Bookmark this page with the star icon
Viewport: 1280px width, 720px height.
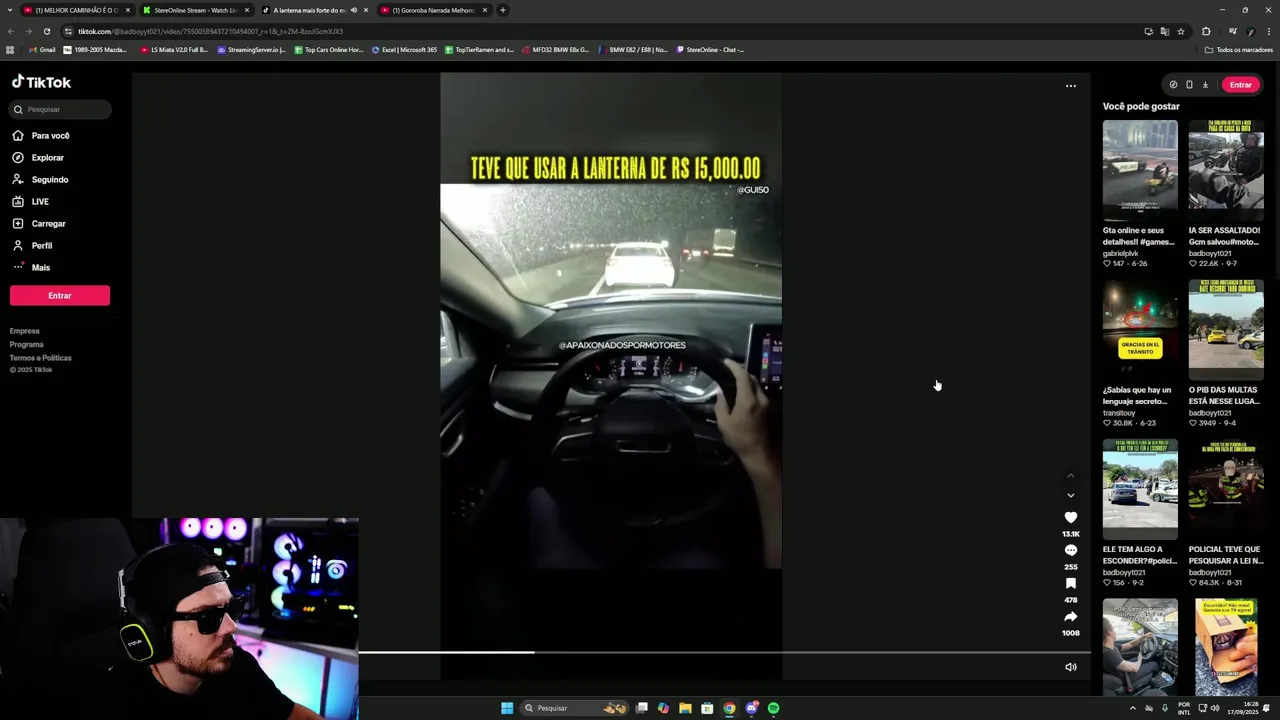click(x=1181, y=31)
